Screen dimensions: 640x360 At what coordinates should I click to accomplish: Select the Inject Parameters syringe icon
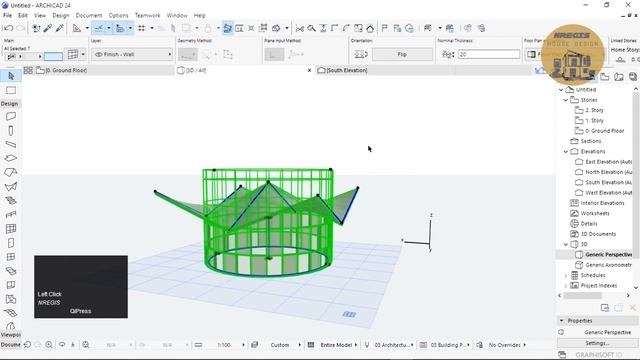tap(60, 28)
